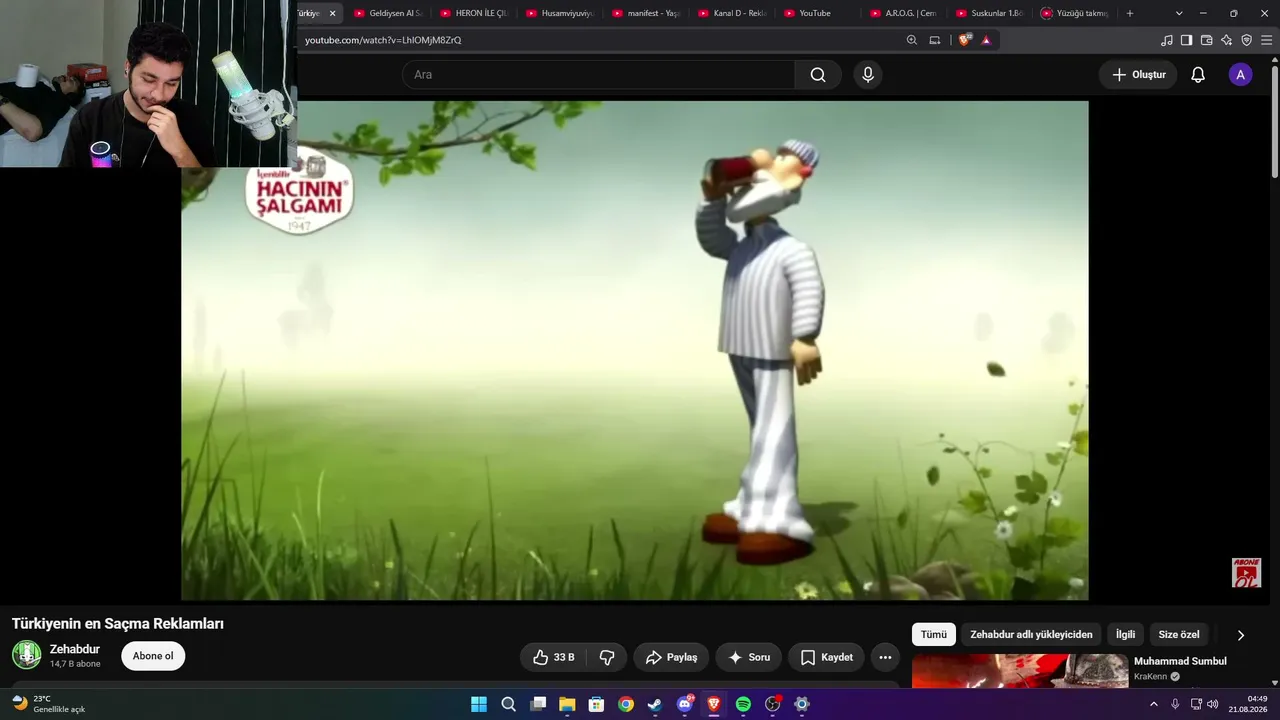Click the taskbar microphone tray icon
The width and height of the screenshot is (1280, 720).
[x=1175, y=704]
